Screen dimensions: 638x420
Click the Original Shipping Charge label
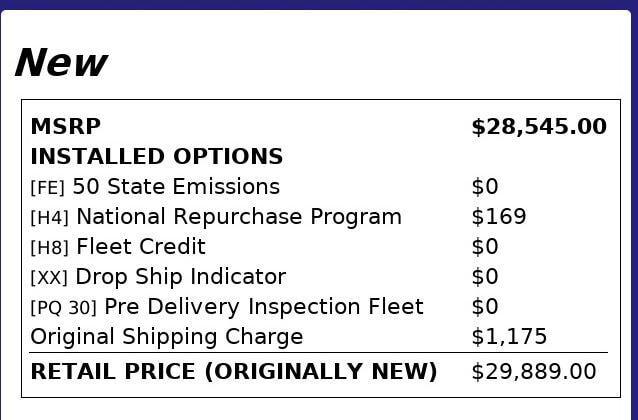(x=167, y=337)
